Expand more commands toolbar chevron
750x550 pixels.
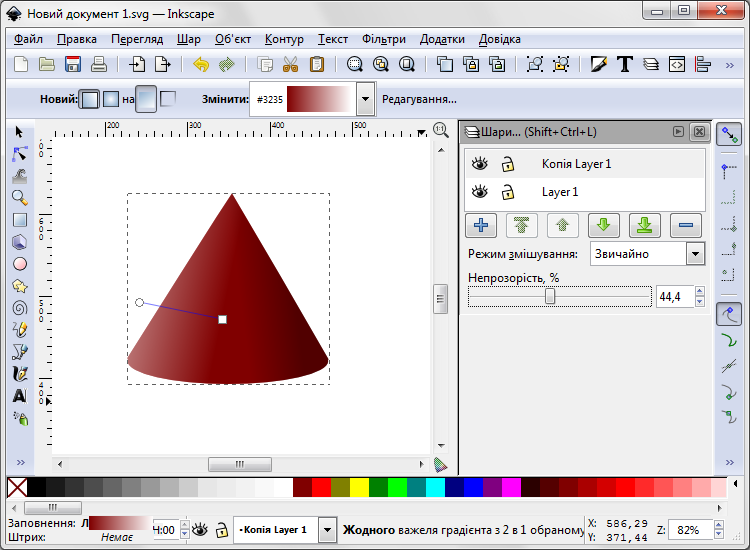point(729,65)
